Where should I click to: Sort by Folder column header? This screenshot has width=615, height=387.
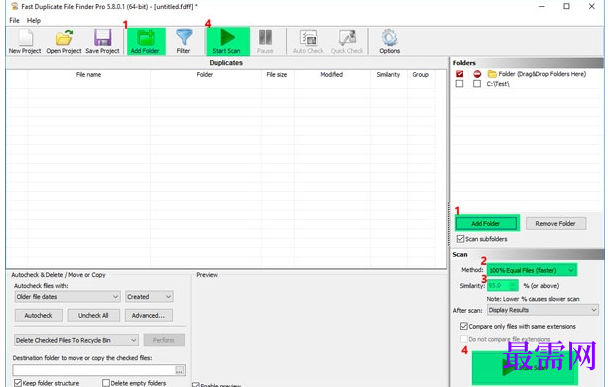[205, 74]
